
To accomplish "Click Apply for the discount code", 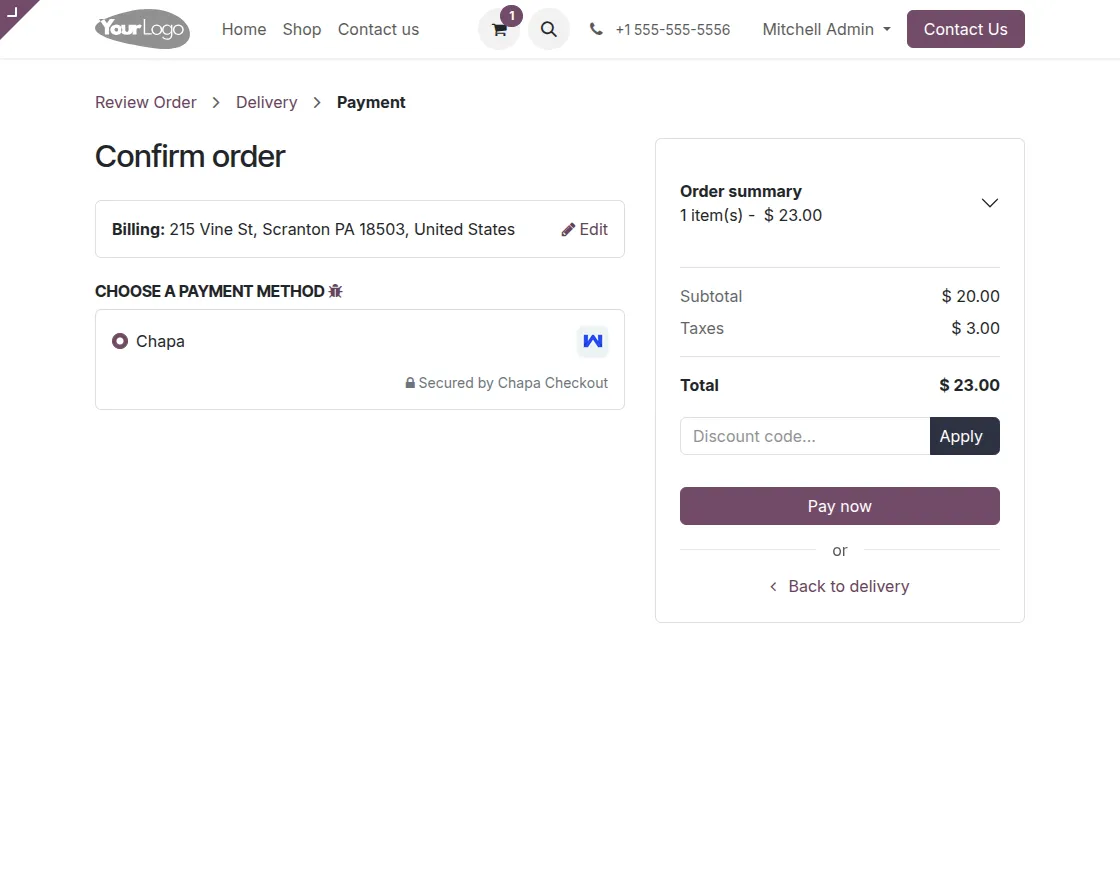I will (x=962, y=436).
